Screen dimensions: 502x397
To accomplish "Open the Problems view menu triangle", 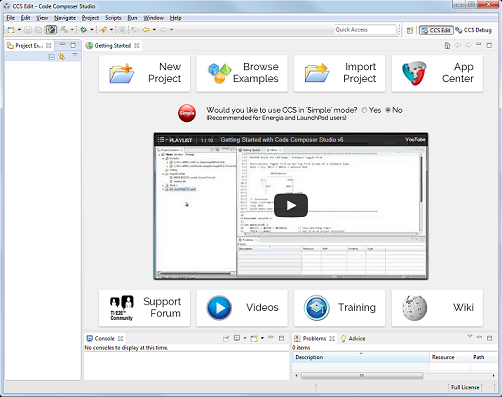I will (x=470, y=336).
